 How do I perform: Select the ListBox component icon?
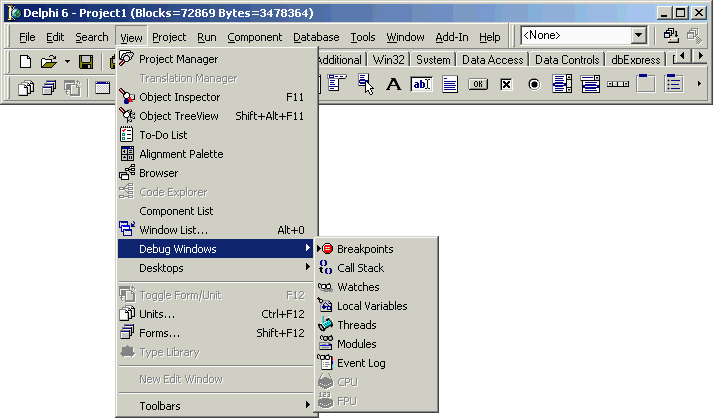[562, 84]
